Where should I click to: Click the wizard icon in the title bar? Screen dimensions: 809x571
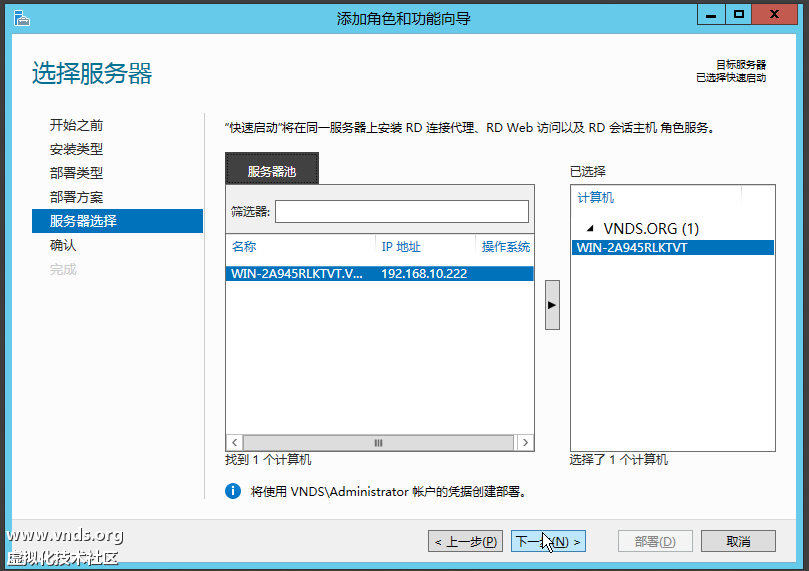22,19
